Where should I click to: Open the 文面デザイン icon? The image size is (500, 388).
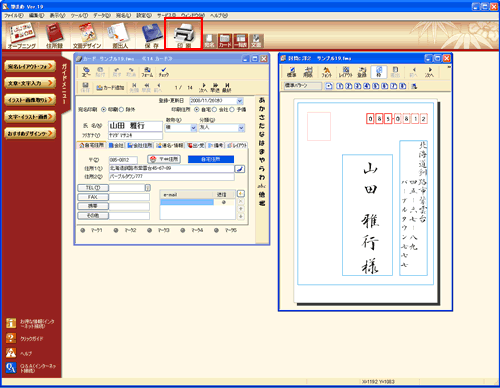tap(87, 36)
